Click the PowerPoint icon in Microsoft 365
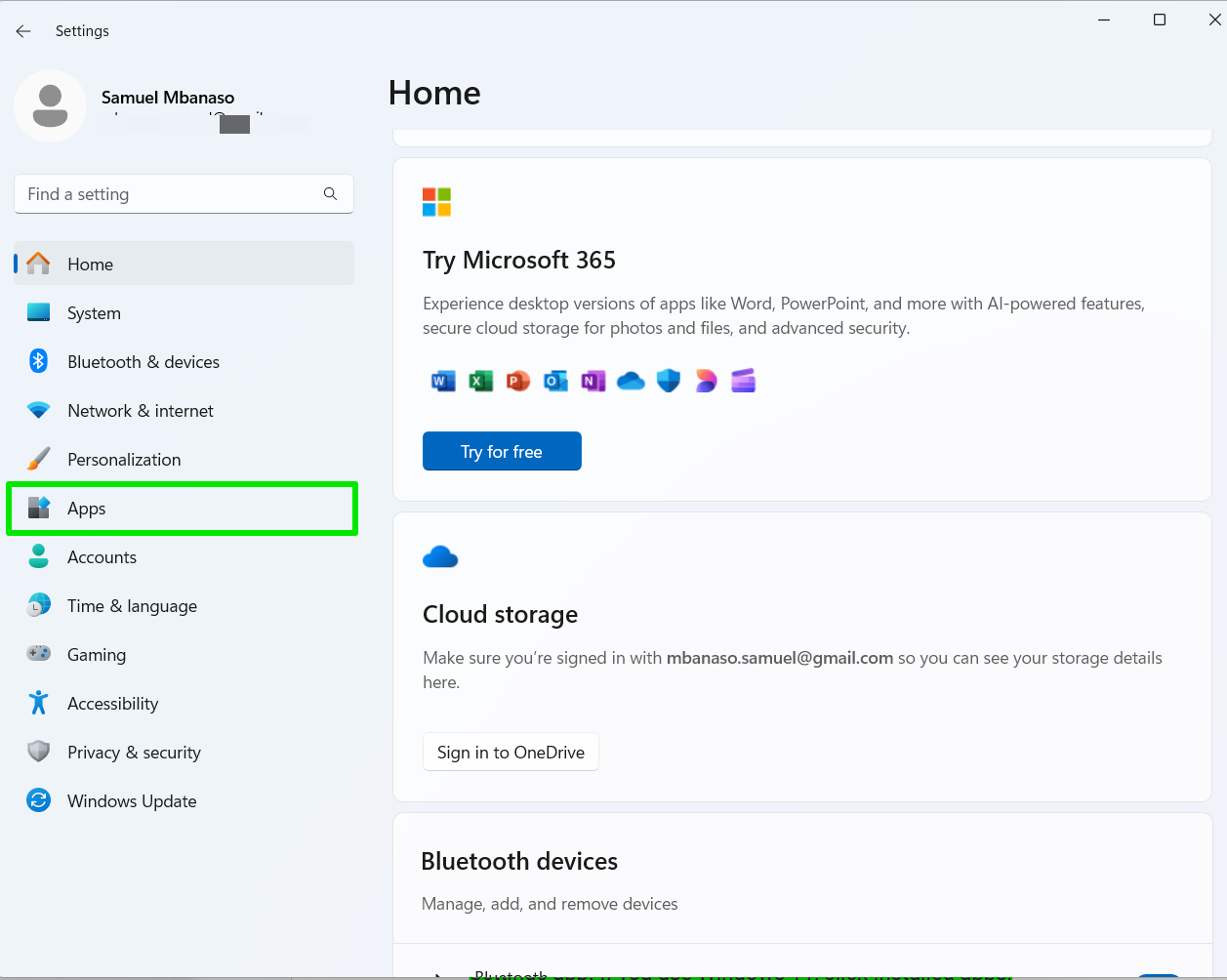The image size is (1227, 980). click(518, 381)
